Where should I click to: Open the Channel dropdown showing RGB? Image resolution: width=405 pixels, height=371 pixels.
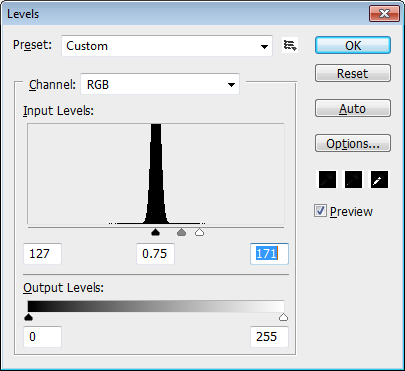pyautogui.click(x=160, y=84)
